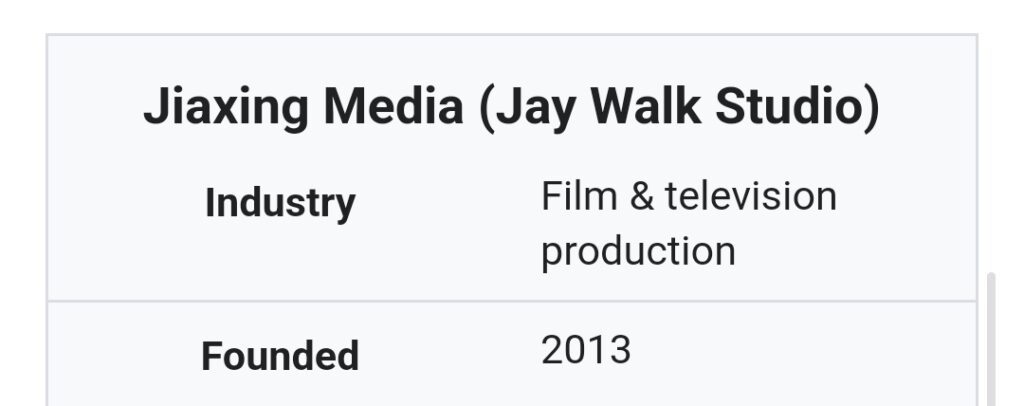Screen dimensions: 1024x406
Task: Click the vertical scrollbar on the right edge
Action: (991, 340)
